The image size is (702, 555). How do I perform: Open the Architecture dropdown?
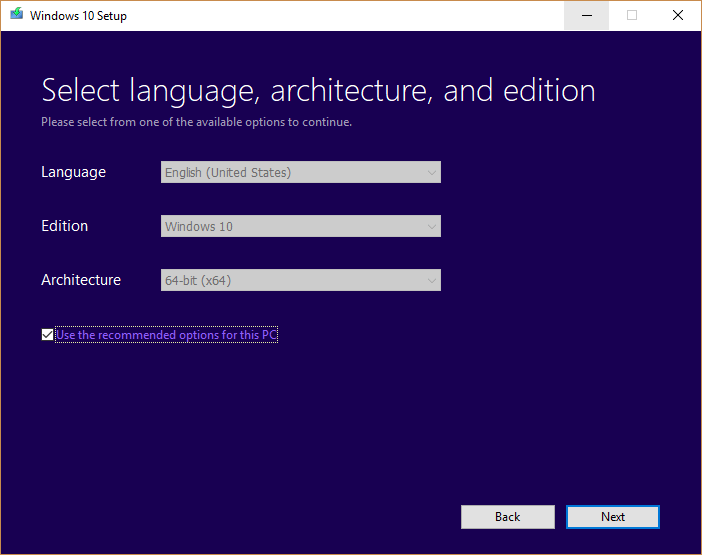tap(300, 280)
